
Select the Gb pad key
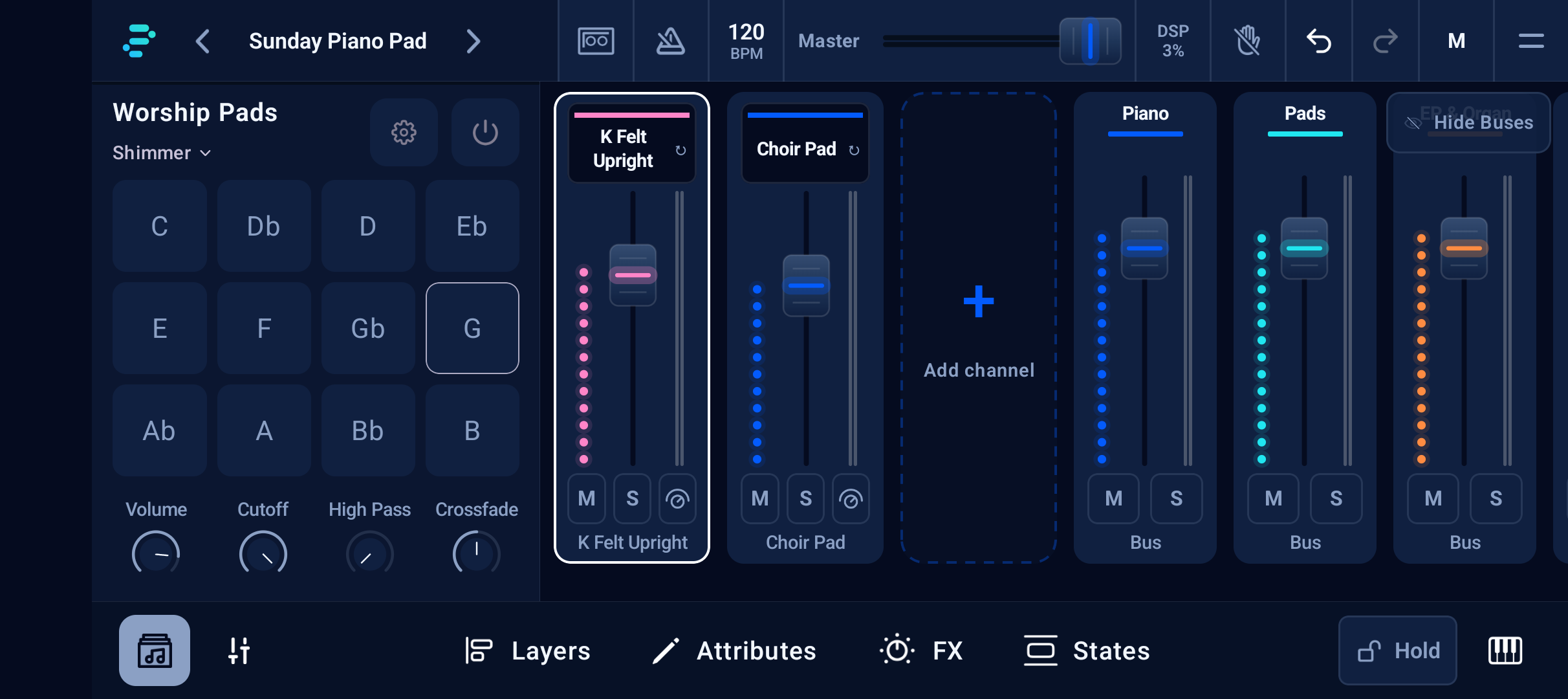tap(368, 328)
